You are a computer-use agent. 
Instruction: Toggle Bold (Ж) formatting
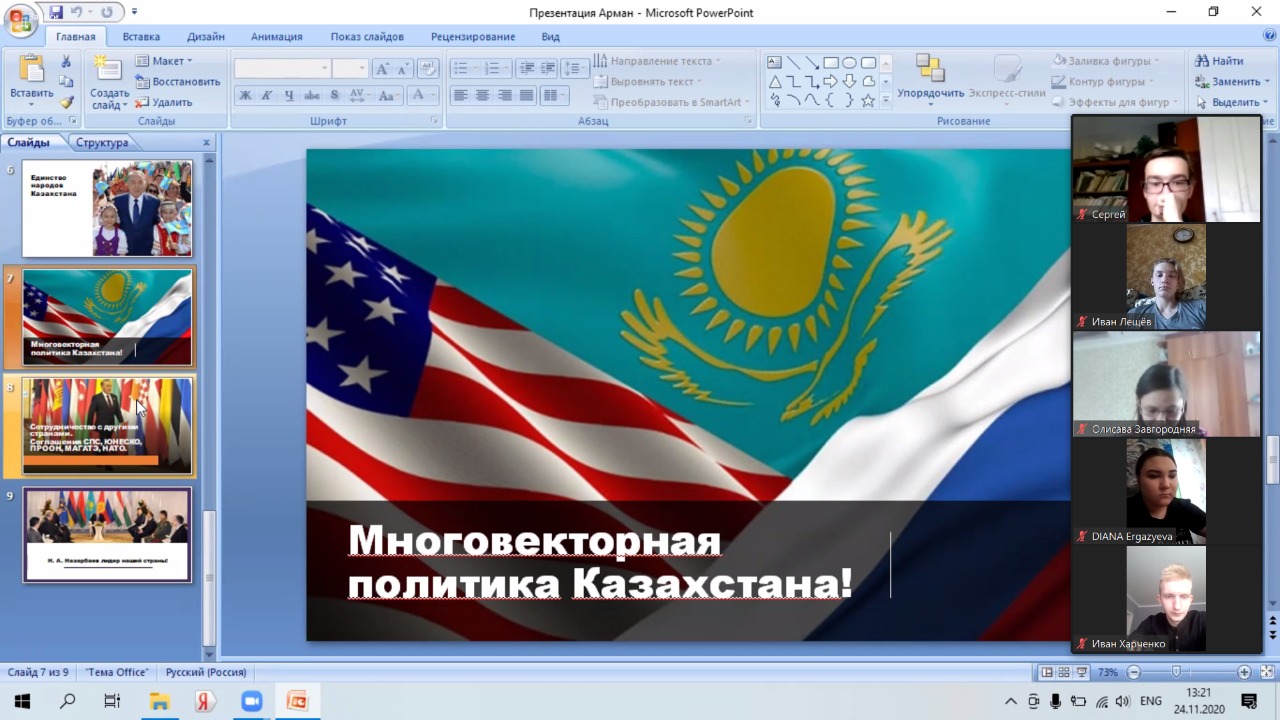[x=245, y=96]
